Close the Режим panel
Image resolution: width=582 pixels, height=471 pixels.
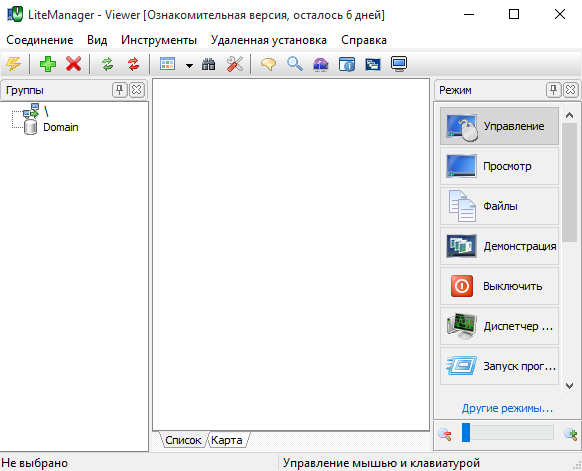click(x=570, y=90)
